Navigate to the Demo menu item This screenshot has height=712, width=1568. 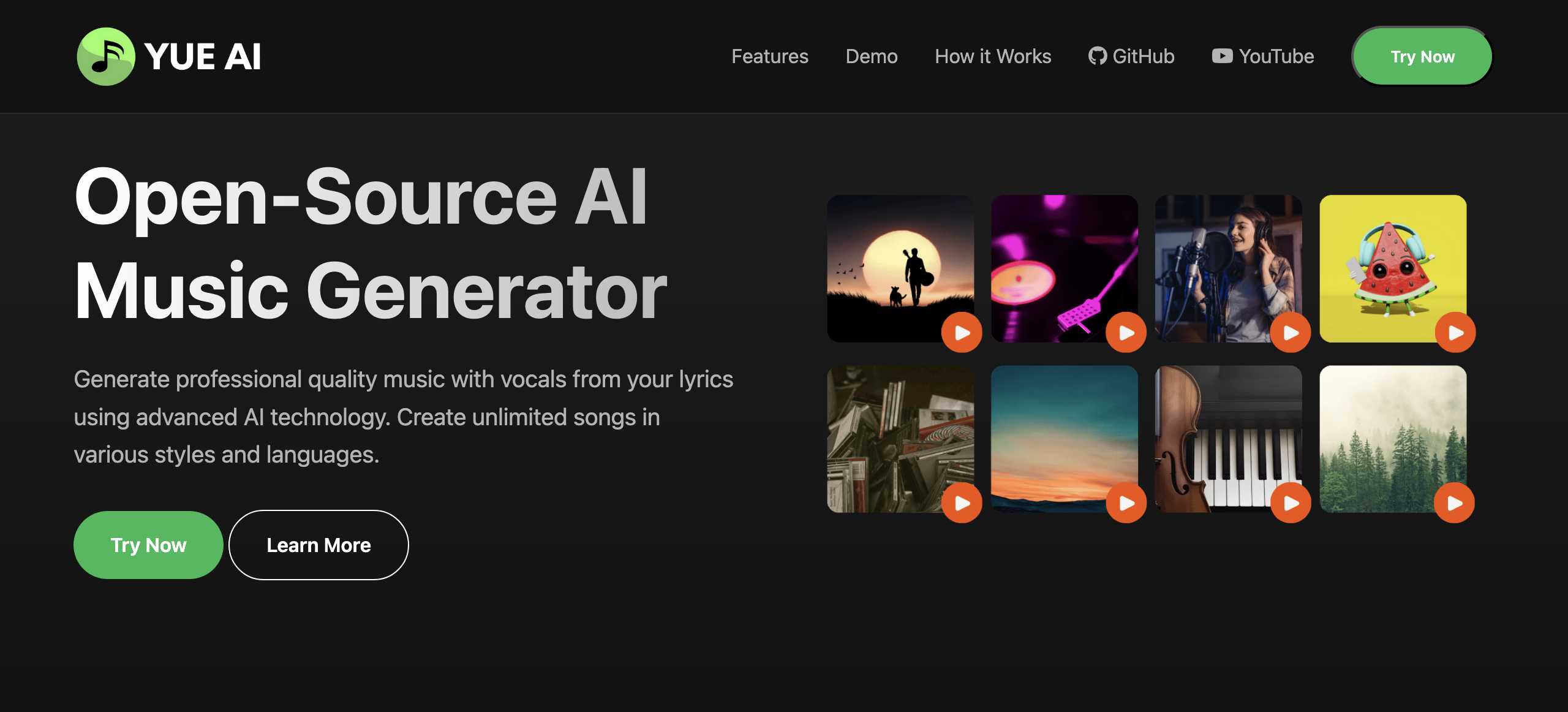871,56
